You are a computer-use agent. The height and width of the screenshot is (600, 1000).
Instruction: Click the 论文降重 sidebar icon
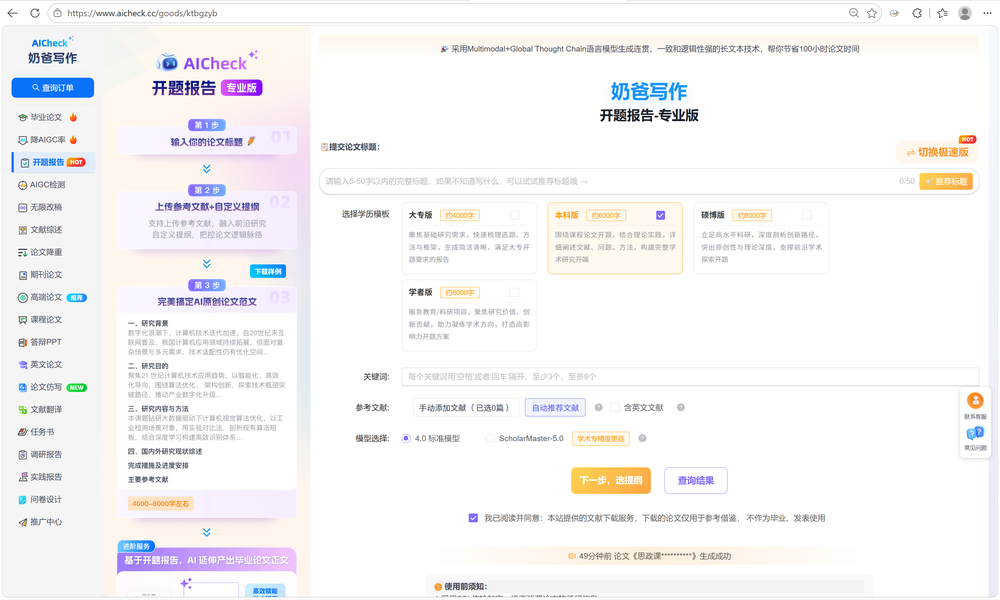click(x=22, y=252)
